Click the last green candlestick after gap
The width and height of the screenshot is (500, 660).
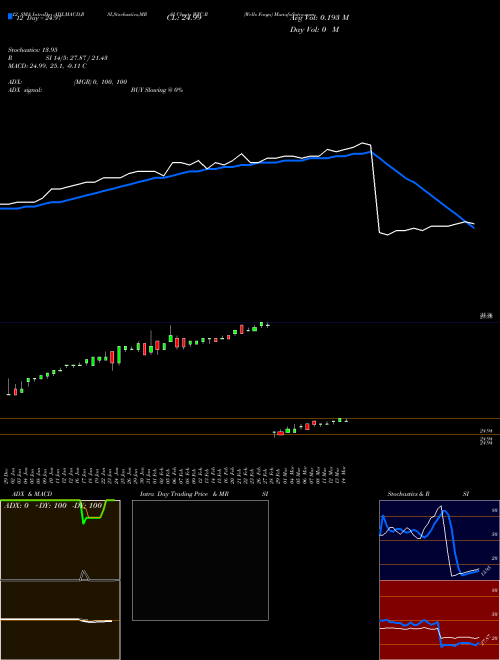point(340,420)
